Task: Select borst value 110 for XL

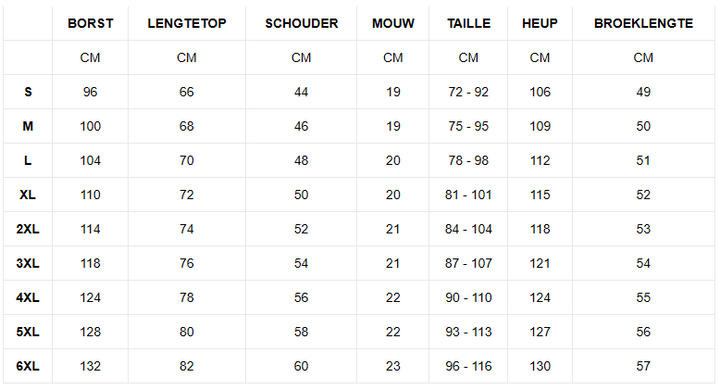Action: [x=90, y=195]
